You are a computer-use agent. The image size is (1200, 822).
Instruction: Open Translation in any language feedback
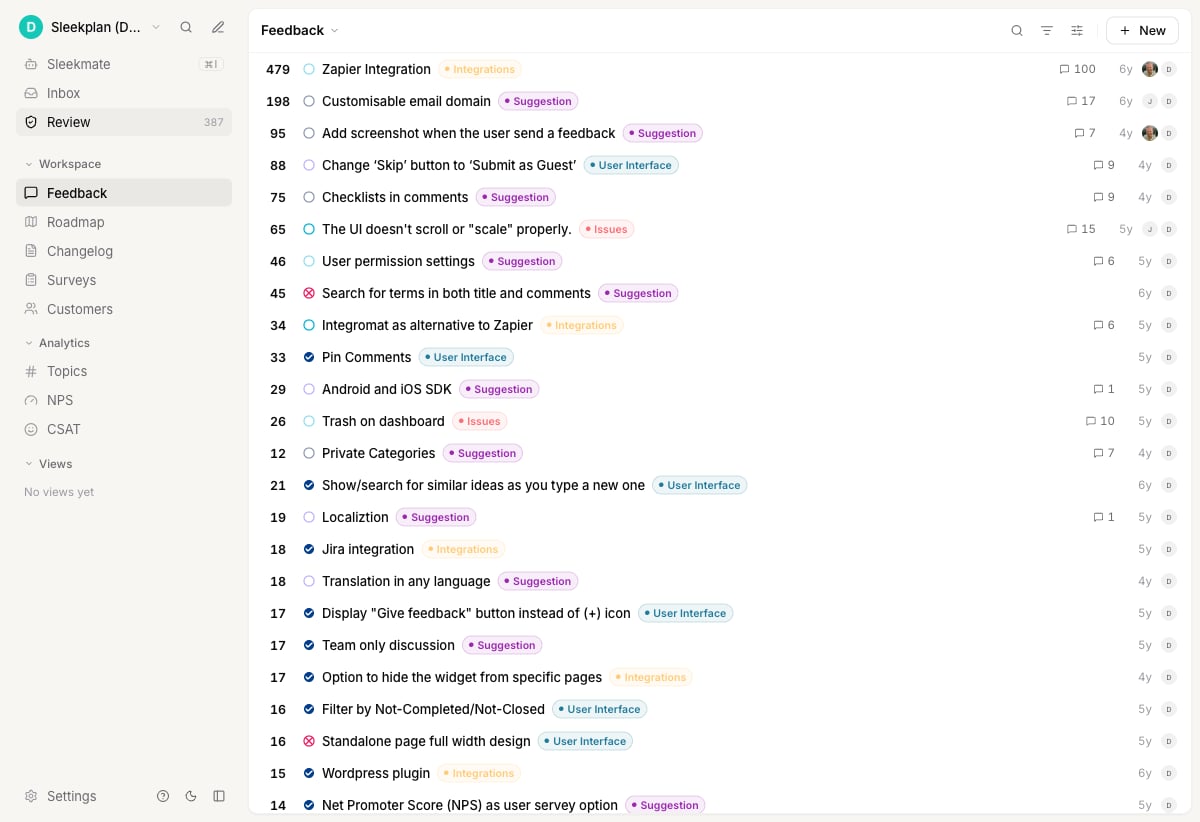406,581
